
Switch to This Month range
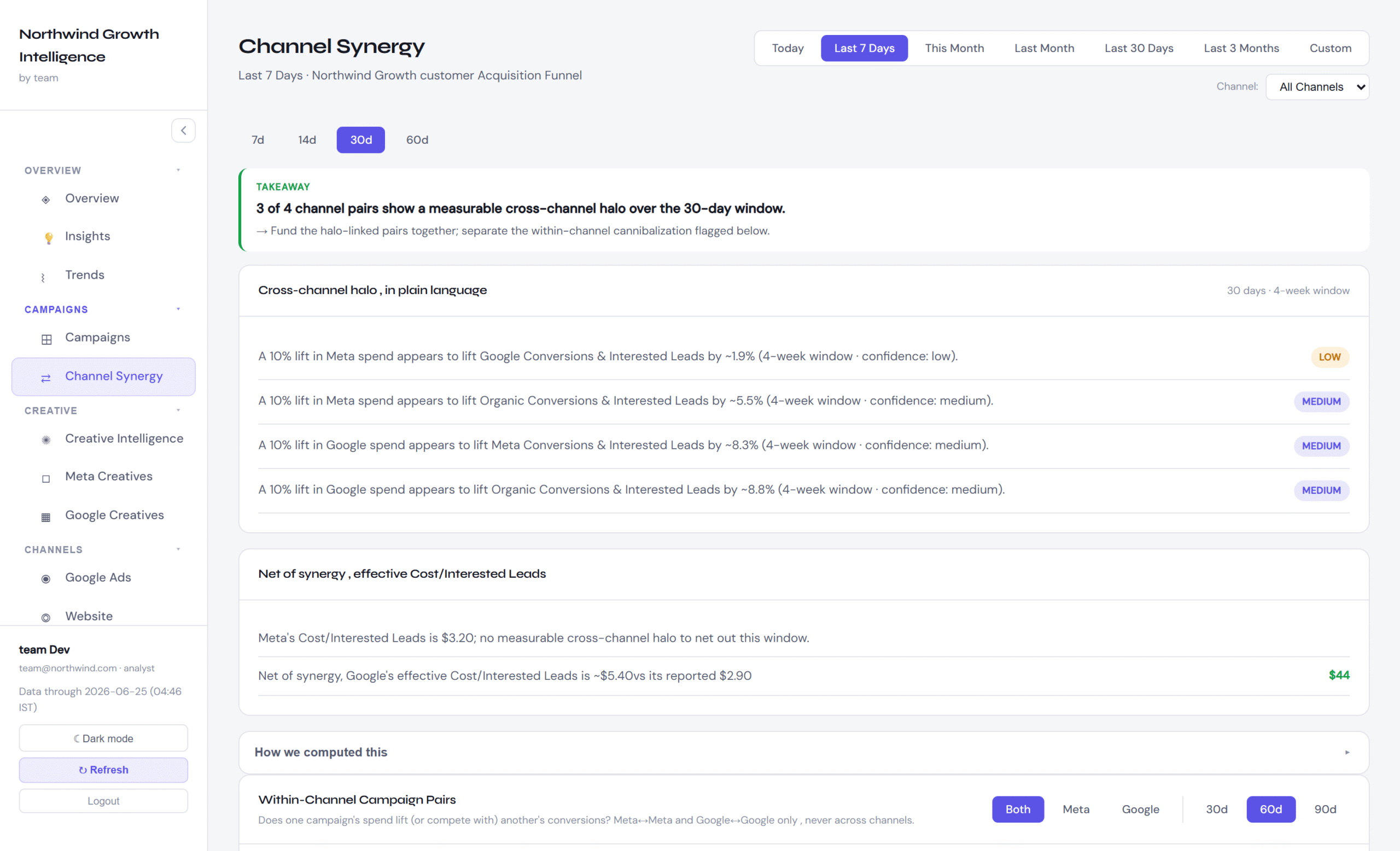click(x=954, y=48)
